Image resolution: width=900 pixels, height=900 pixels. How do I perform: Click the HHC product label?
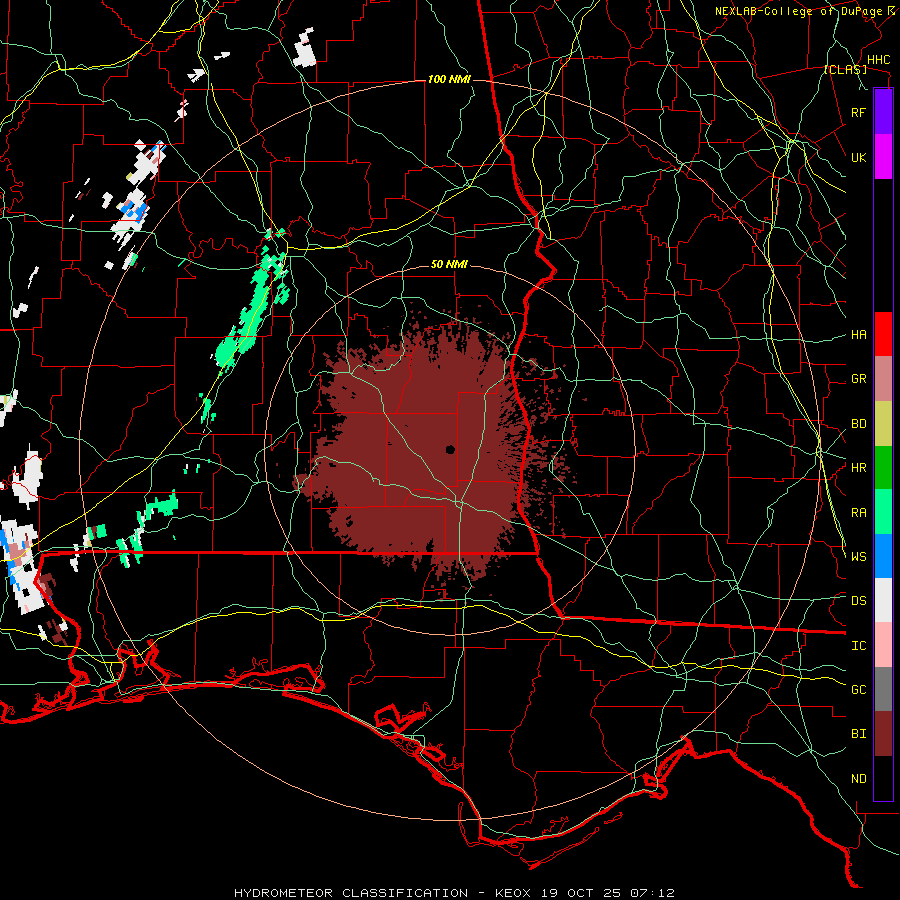pos(878,60)
